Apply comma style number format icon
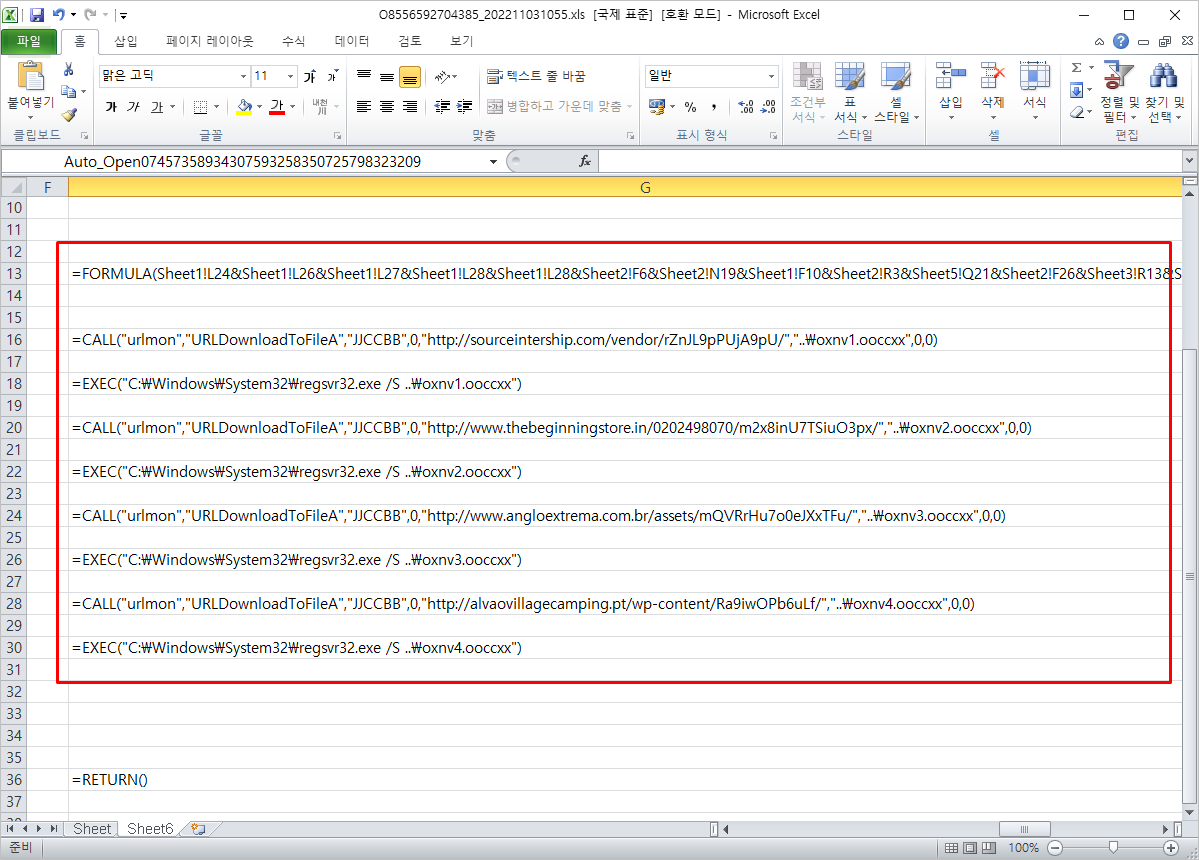The height and width of the screenshot is (860, 1199). pos(713,107)
